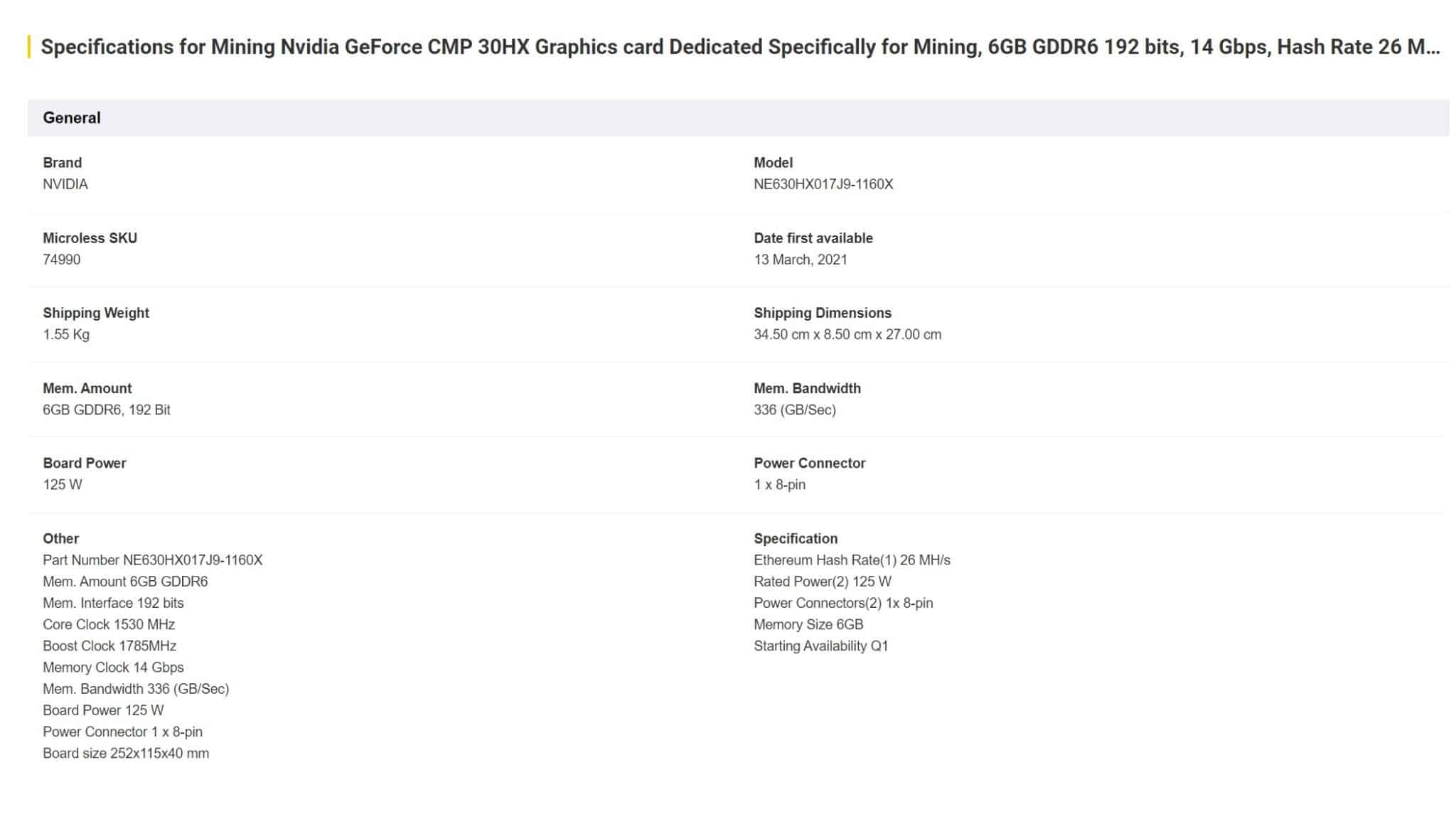Image resolution: width=1456 pixels, height=819 pixels.
Task: Select the date 13 March, 2021
Action: pyautogui.click(x=801, y=259)
